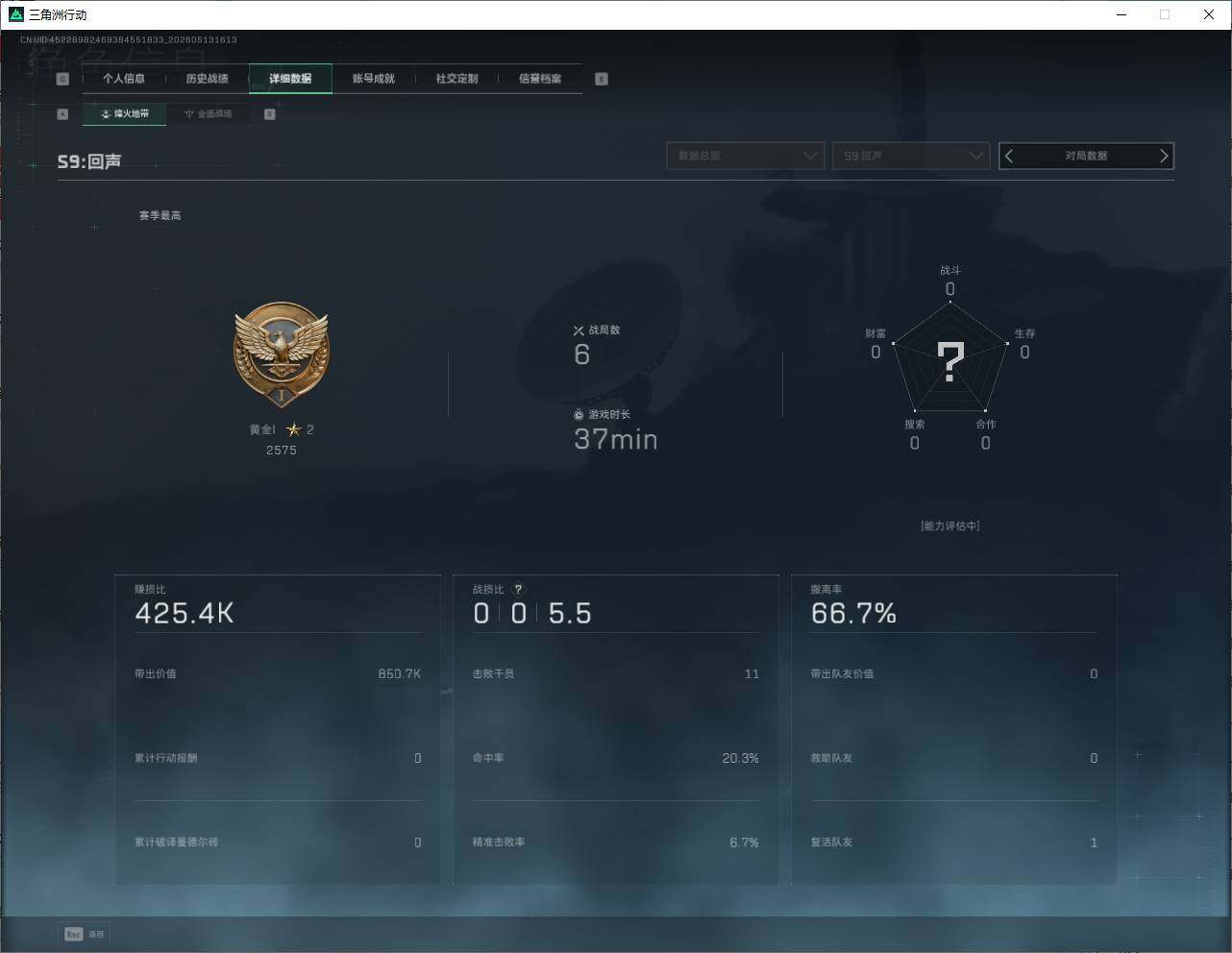The width and height of the screenshot is (1232, 953).
Task: Switch to the 全面战场 mode sub-tab
Action: click(x=208, y=114)
